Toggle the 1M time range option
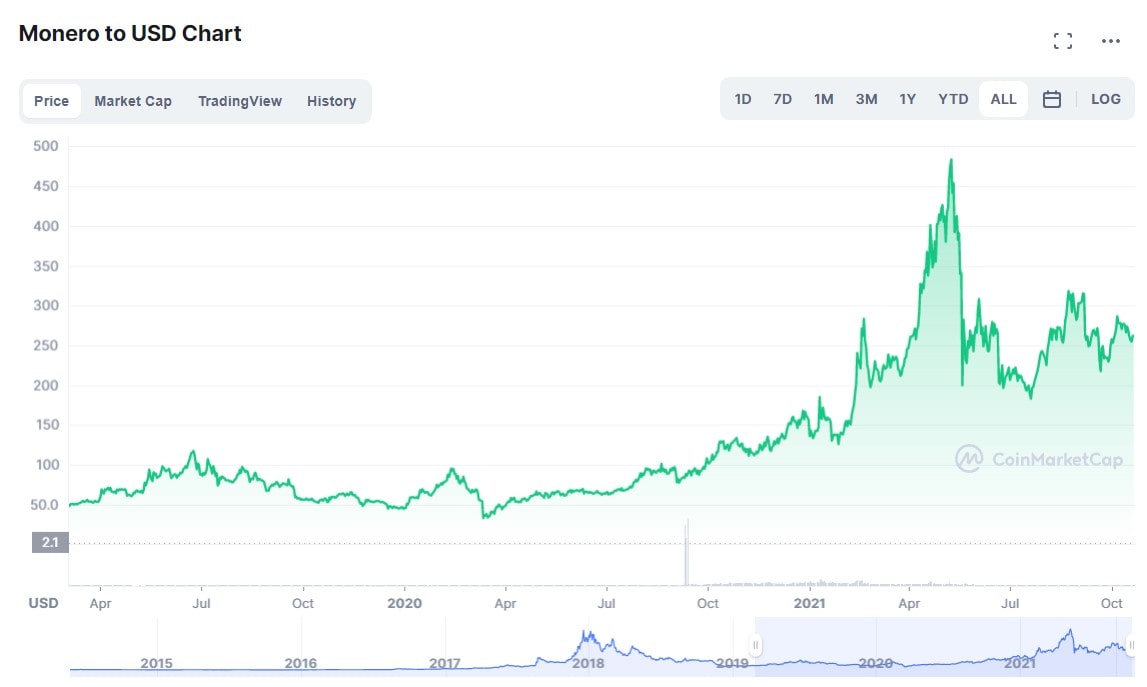Screen dimensions: 1147x687 pyautogui.click(x=823, y=99)
